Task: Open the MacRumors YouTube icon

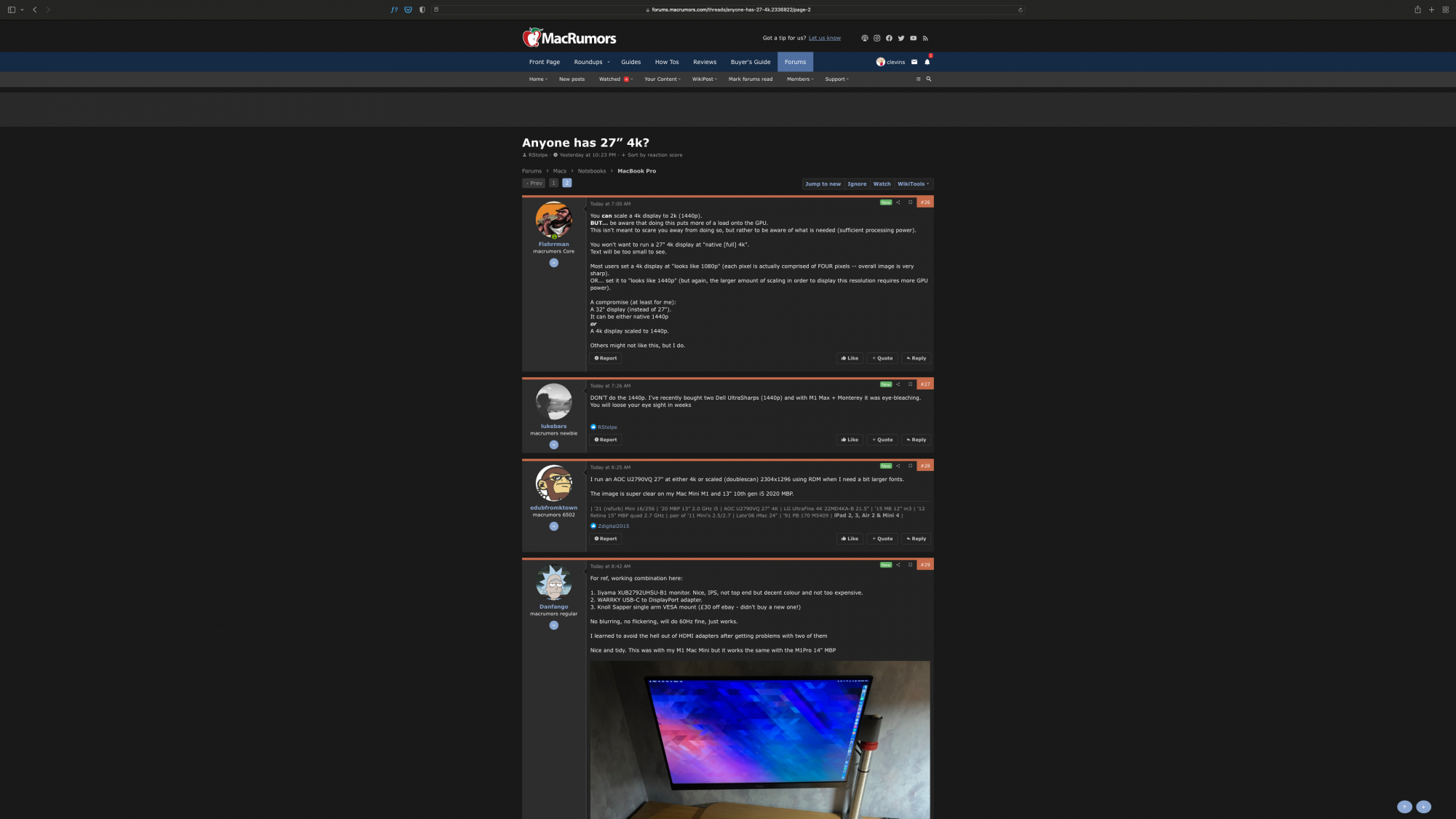Action: click(913, 38)
